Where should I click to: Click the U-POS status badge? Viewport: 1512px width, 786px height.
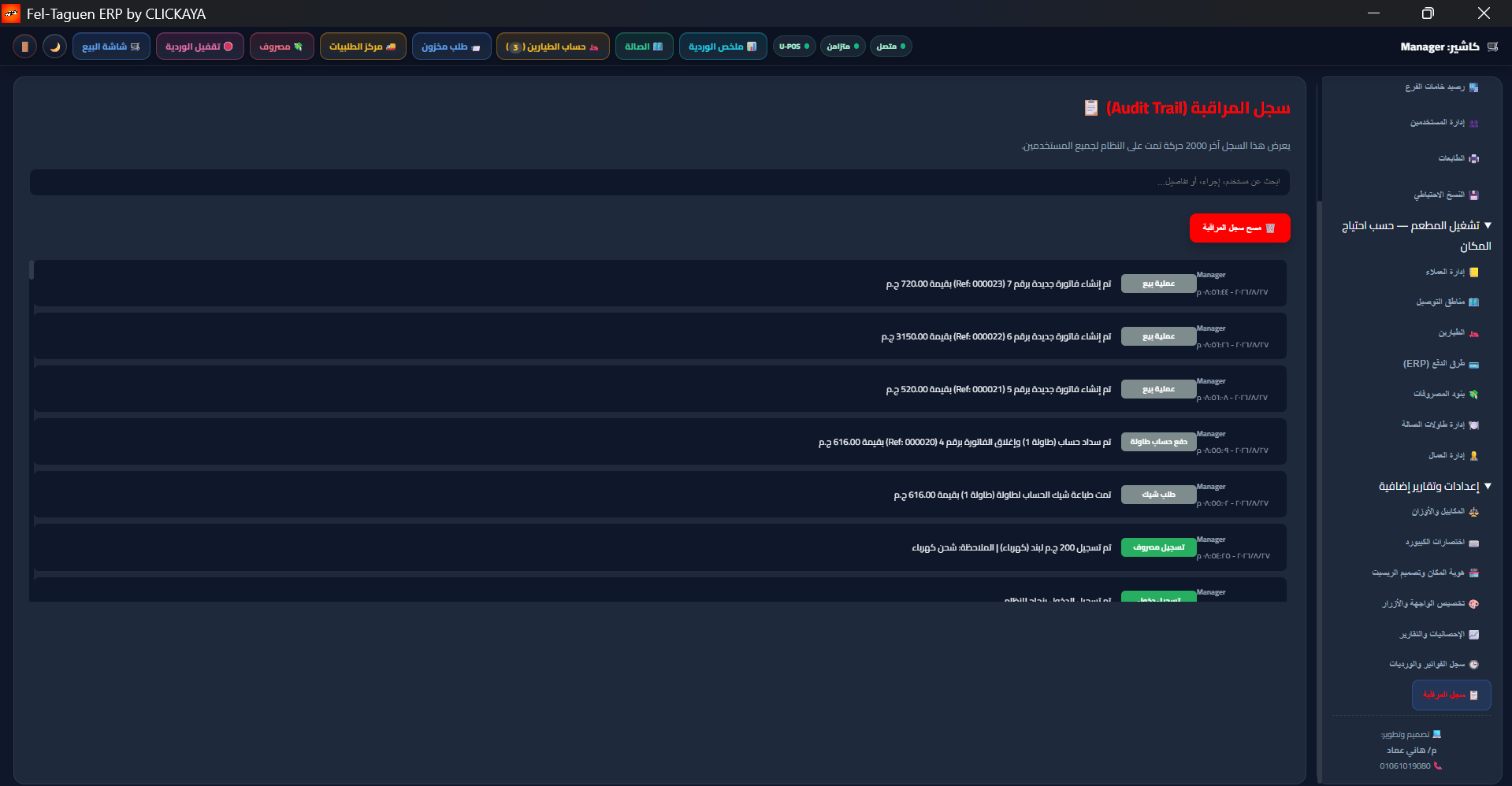coord(794,46)
